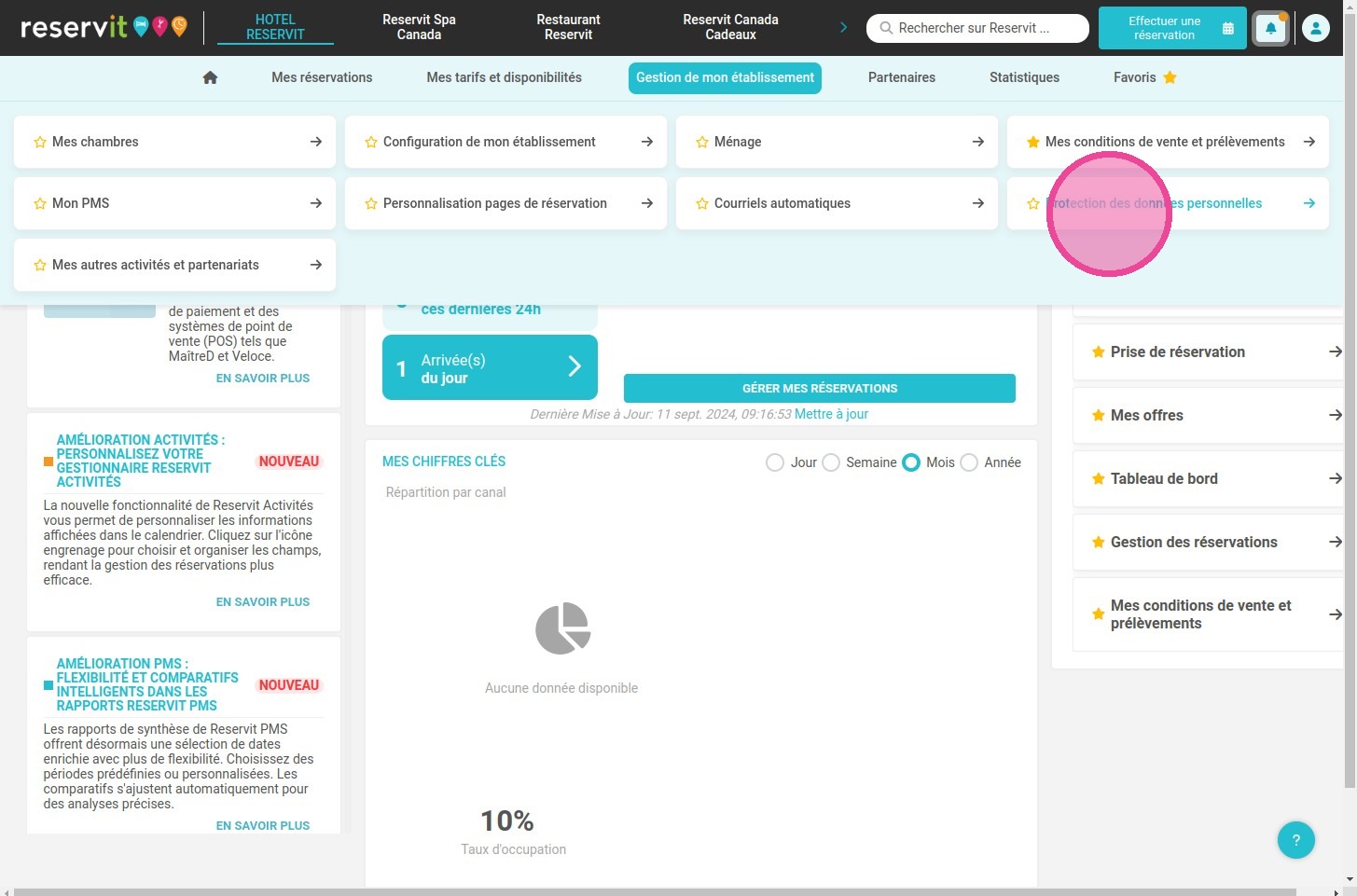Screen dimensions: 1357x896
Task: Toggle favorite star for Mon PMS
Action: (40, 203)
